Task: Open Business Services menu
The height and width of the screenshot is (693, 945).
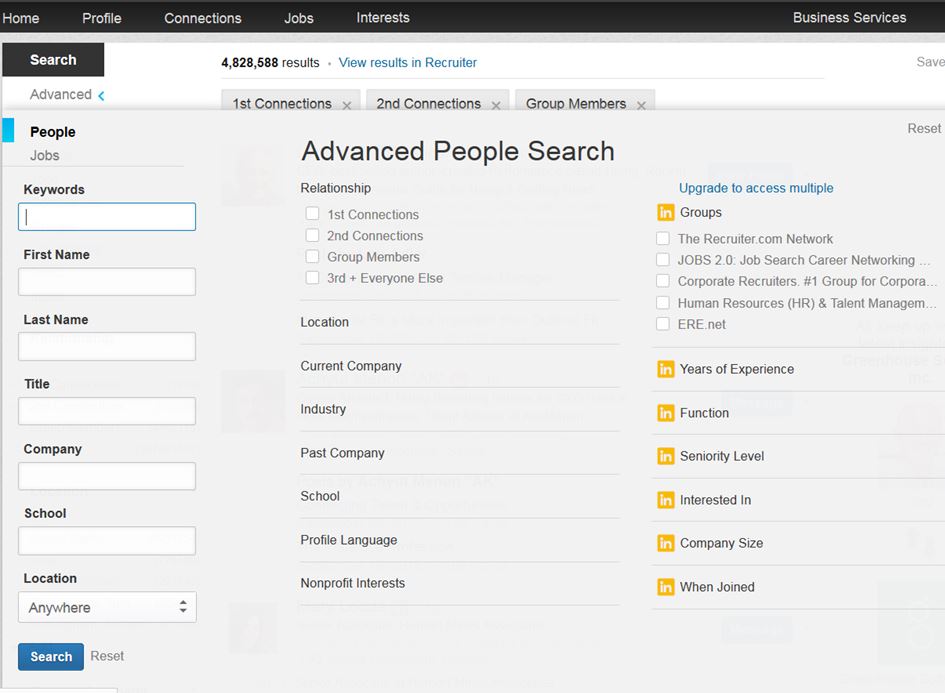Action: [x=849, y=18]
